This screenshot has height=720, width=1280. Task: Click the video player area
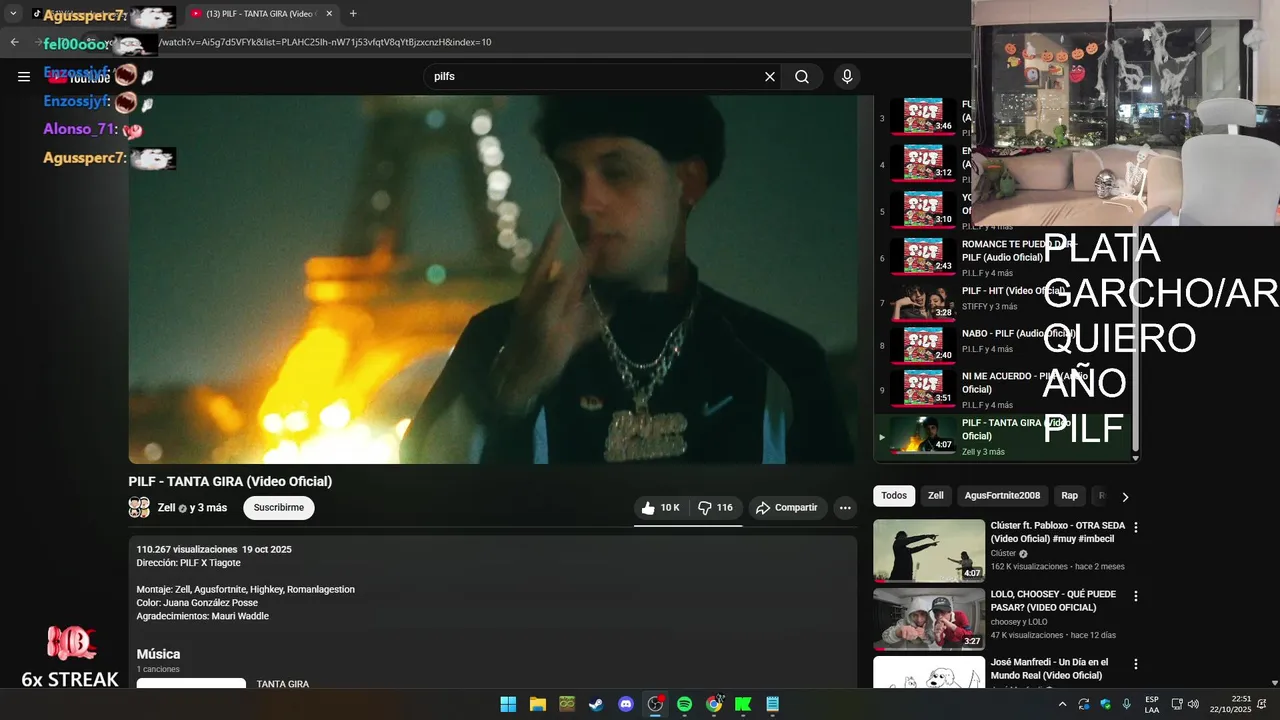tap(493, 279)
